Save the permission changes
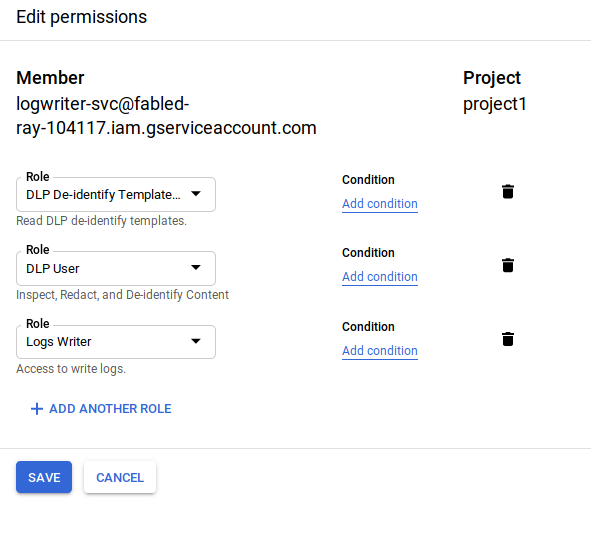This screenshot has height=543, width=591. tap(44, 477)
